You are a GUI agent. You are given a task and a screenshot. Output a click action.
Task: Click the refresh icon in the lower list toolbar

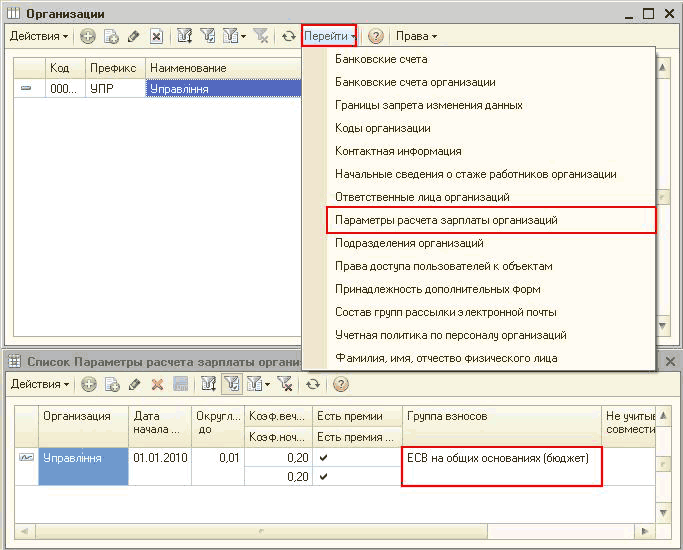(313, 384)
